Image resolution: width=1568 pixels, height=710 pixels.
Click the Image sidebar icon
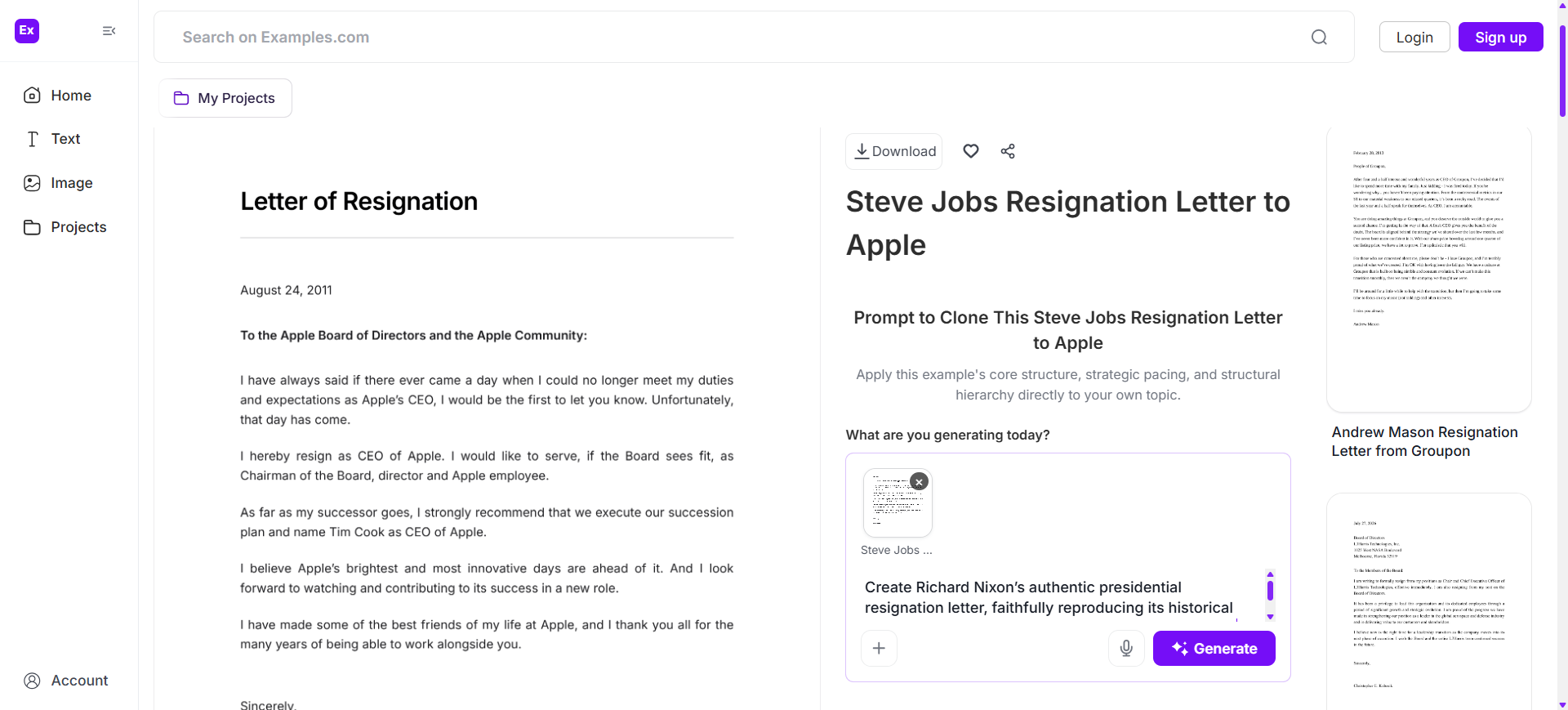pos(32,183)
